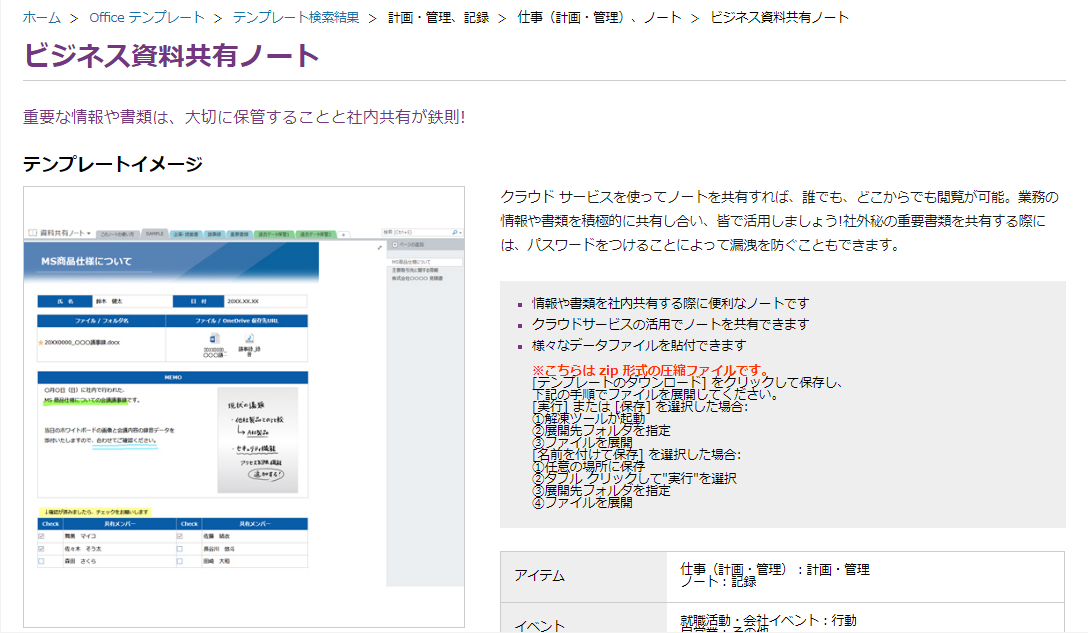Click the ページの追加 add-page icon

395,245
